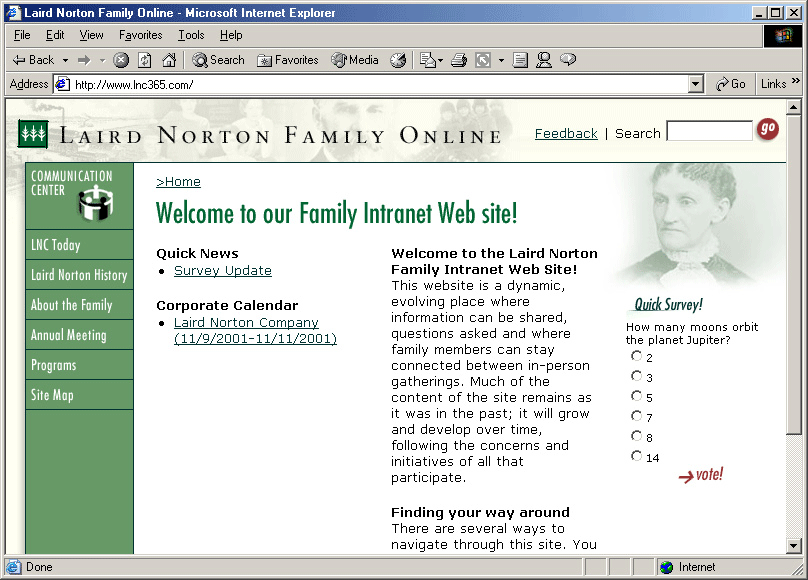Select the survey answer 14
Screen dimensions: 808x580
636,456
